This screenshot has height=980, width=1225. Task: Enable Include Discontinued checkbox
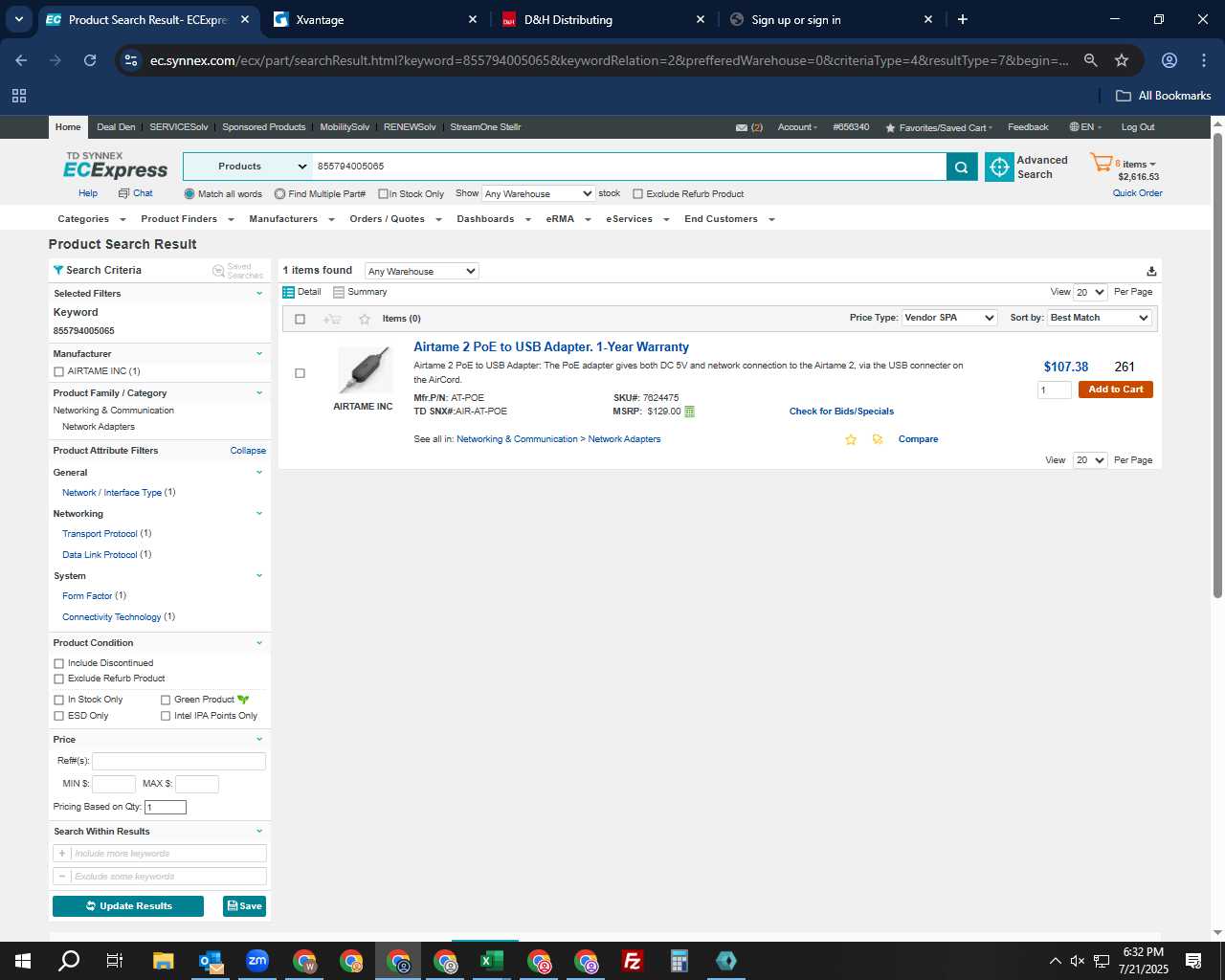click(x=59, y=663)
